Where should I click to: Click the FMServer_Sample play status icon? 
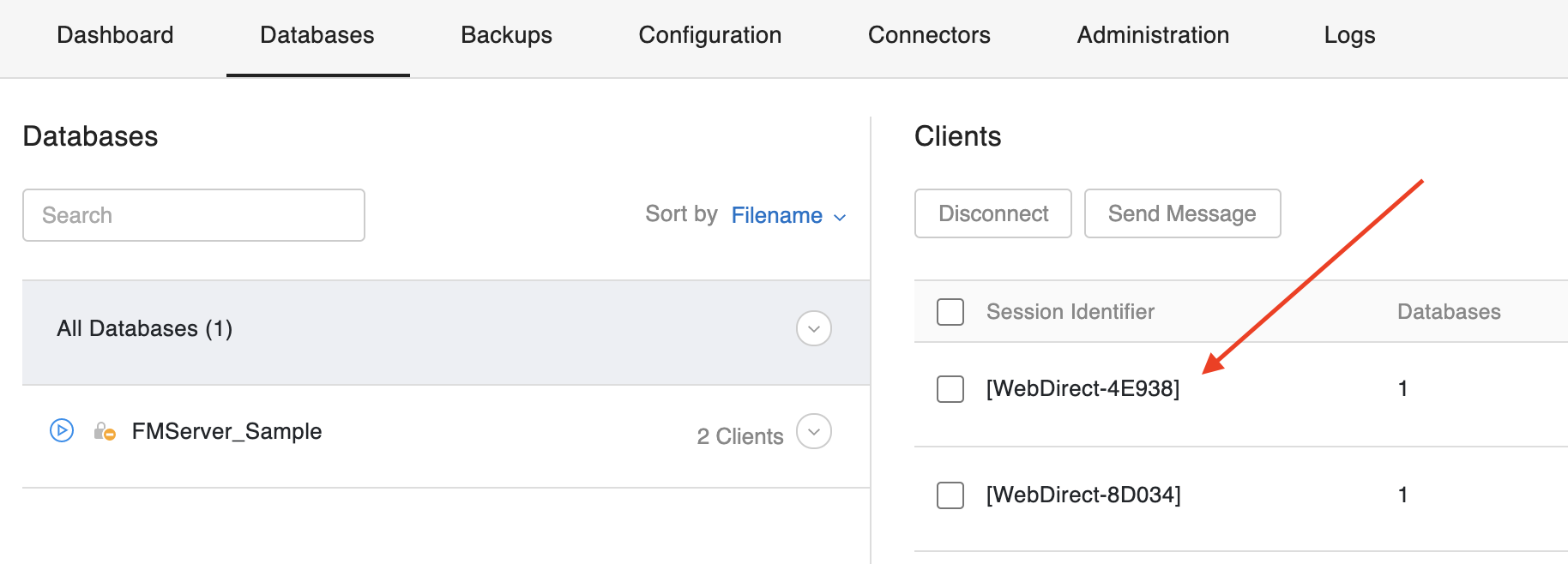coord(62,430)
